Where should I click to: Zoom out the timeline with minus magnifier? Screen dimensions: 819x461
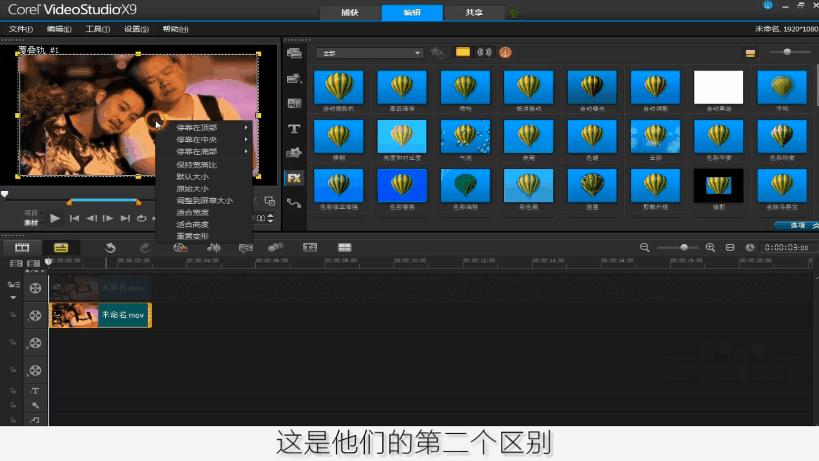click(x=645, y=247)
